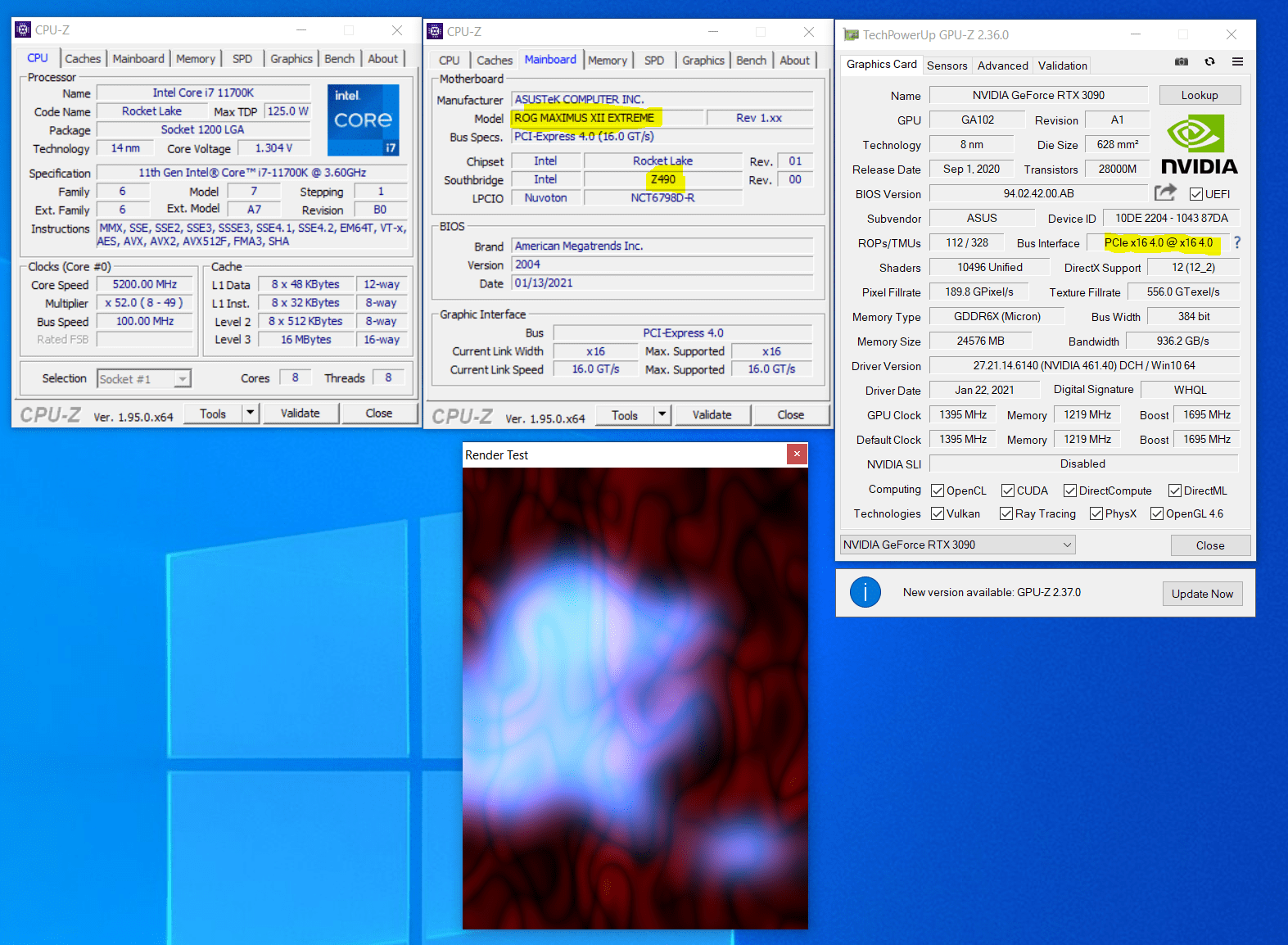
Task: Click the BIOS date 01/13/2021 field
Action: click(x=662, y=283)
